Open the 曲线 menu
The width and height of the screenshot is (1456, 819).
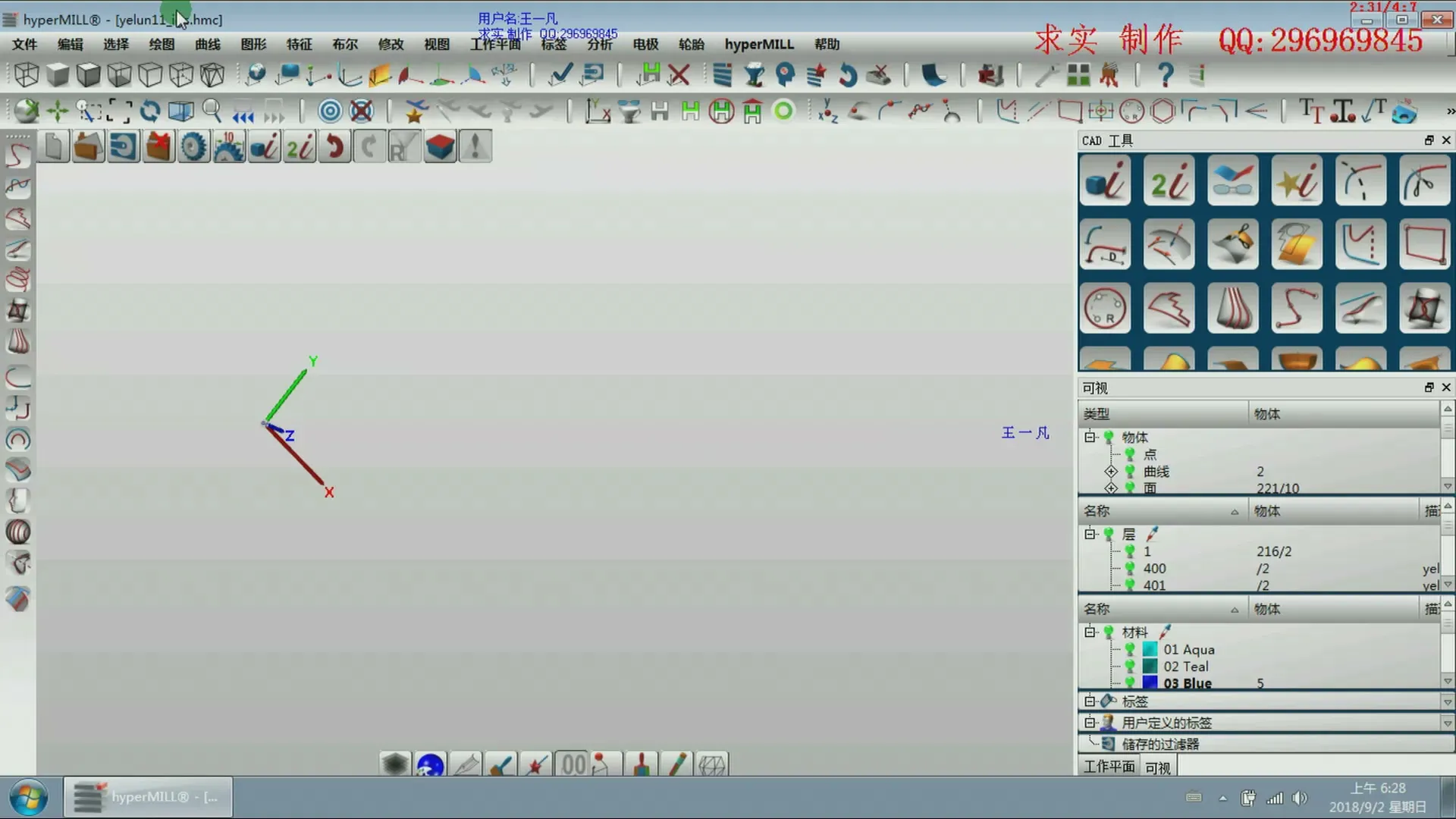pos(207,44)
